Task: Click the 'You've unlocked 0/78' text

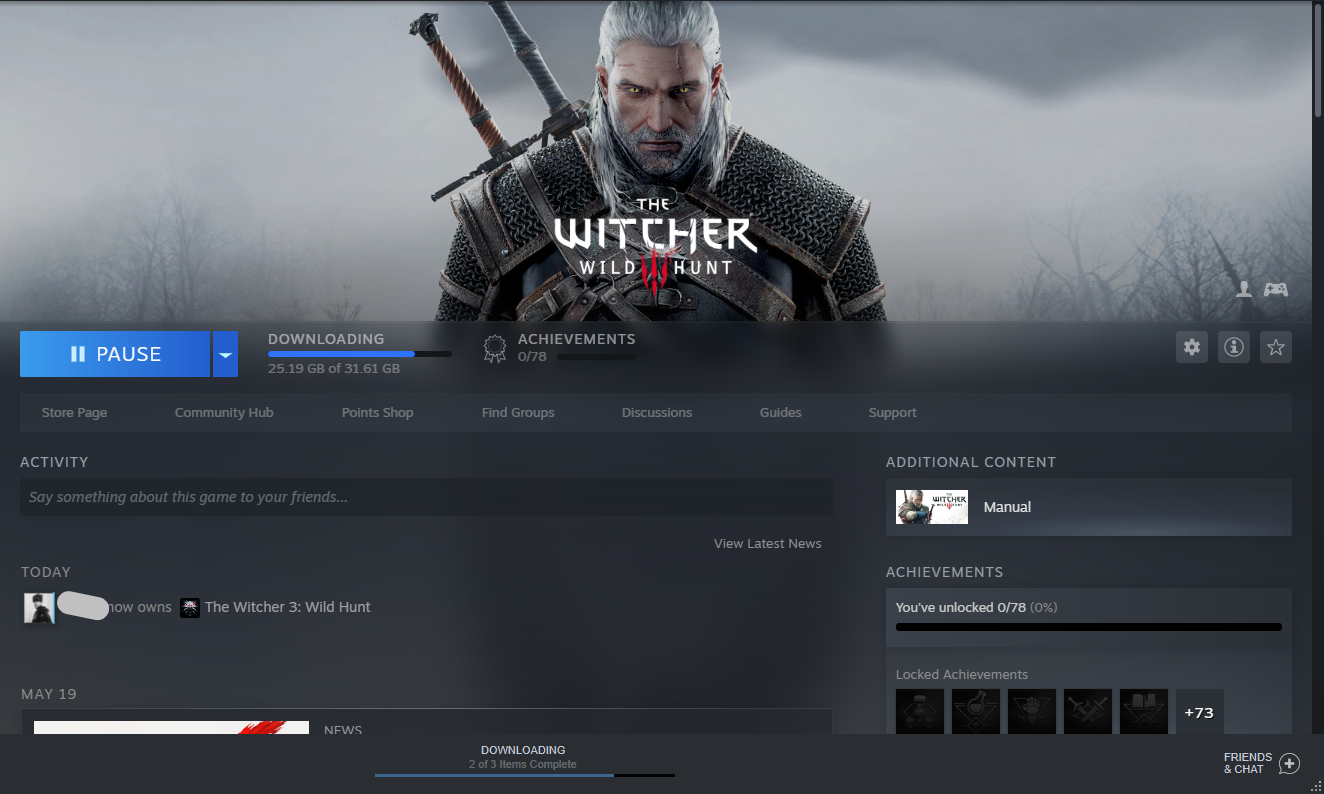Action: (961, 607)
